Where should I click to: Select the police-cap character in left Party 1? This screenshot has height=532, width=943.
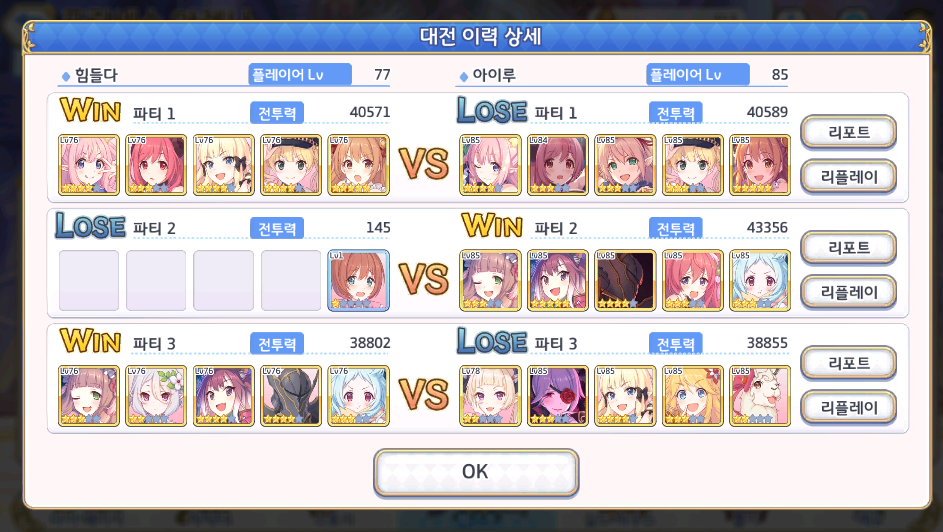tap(291, 165)
